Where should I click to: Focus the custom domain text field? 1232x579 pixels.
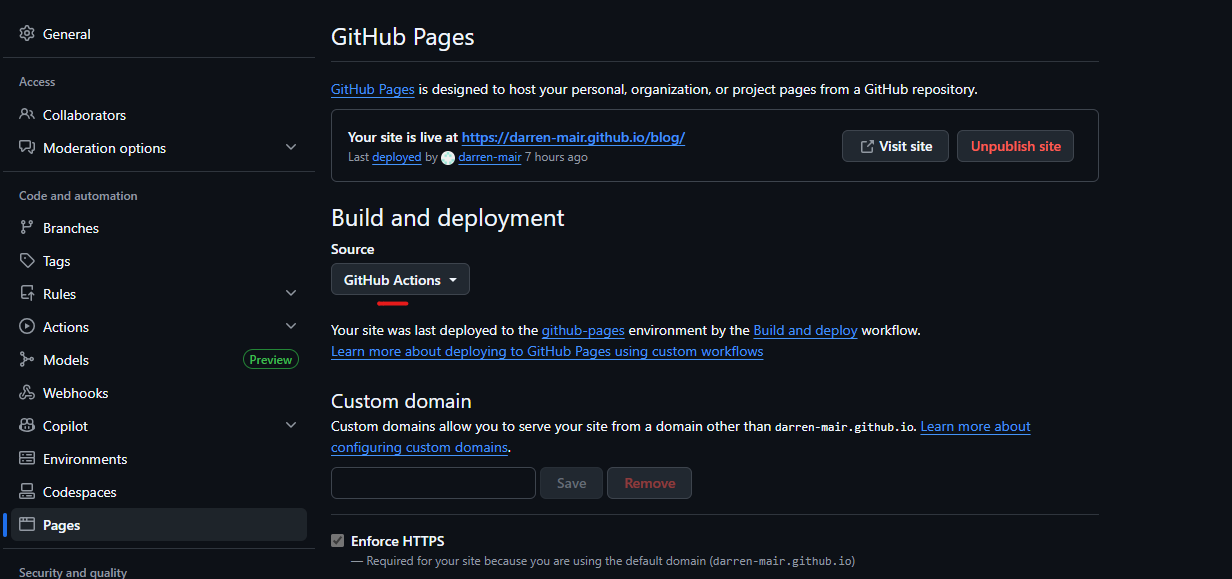(x=434, y=483)
